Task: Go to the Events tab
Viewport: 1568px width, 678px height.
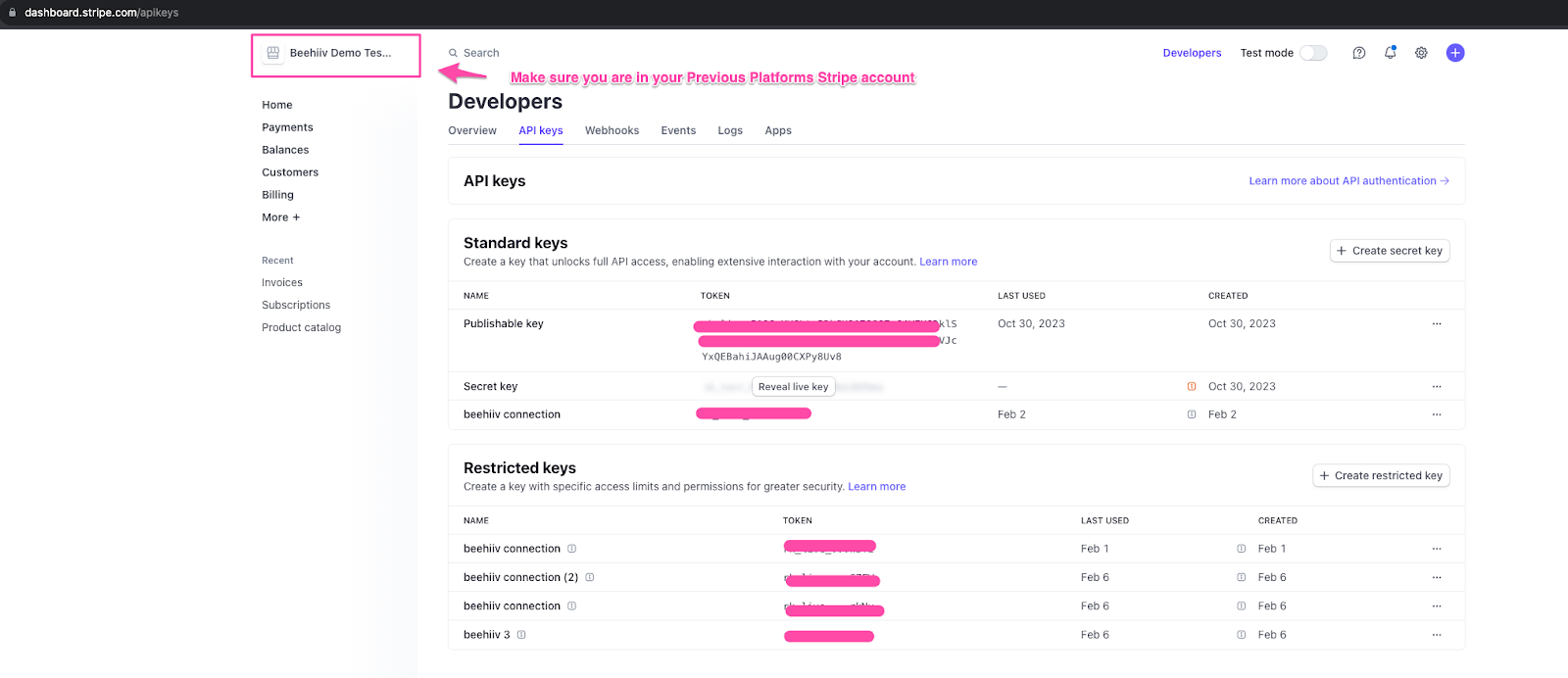Action: click(x=678, y=130)
